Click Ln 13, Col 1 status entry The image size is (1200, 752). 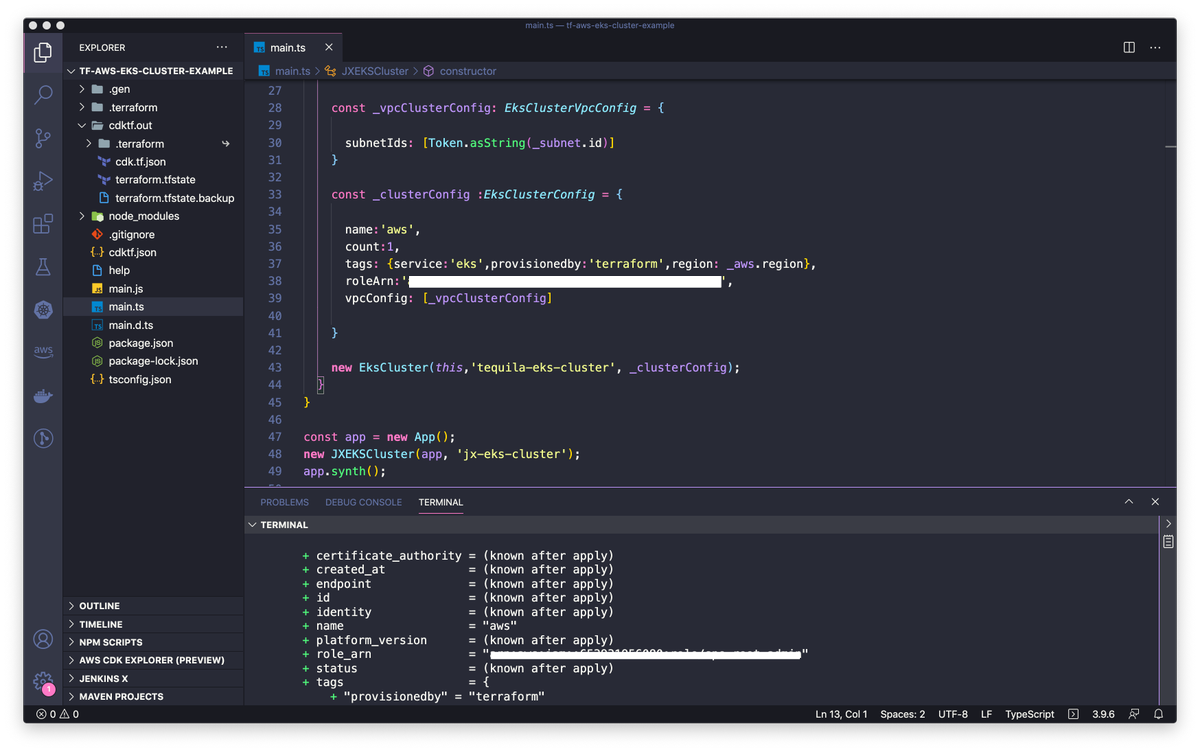841,714
